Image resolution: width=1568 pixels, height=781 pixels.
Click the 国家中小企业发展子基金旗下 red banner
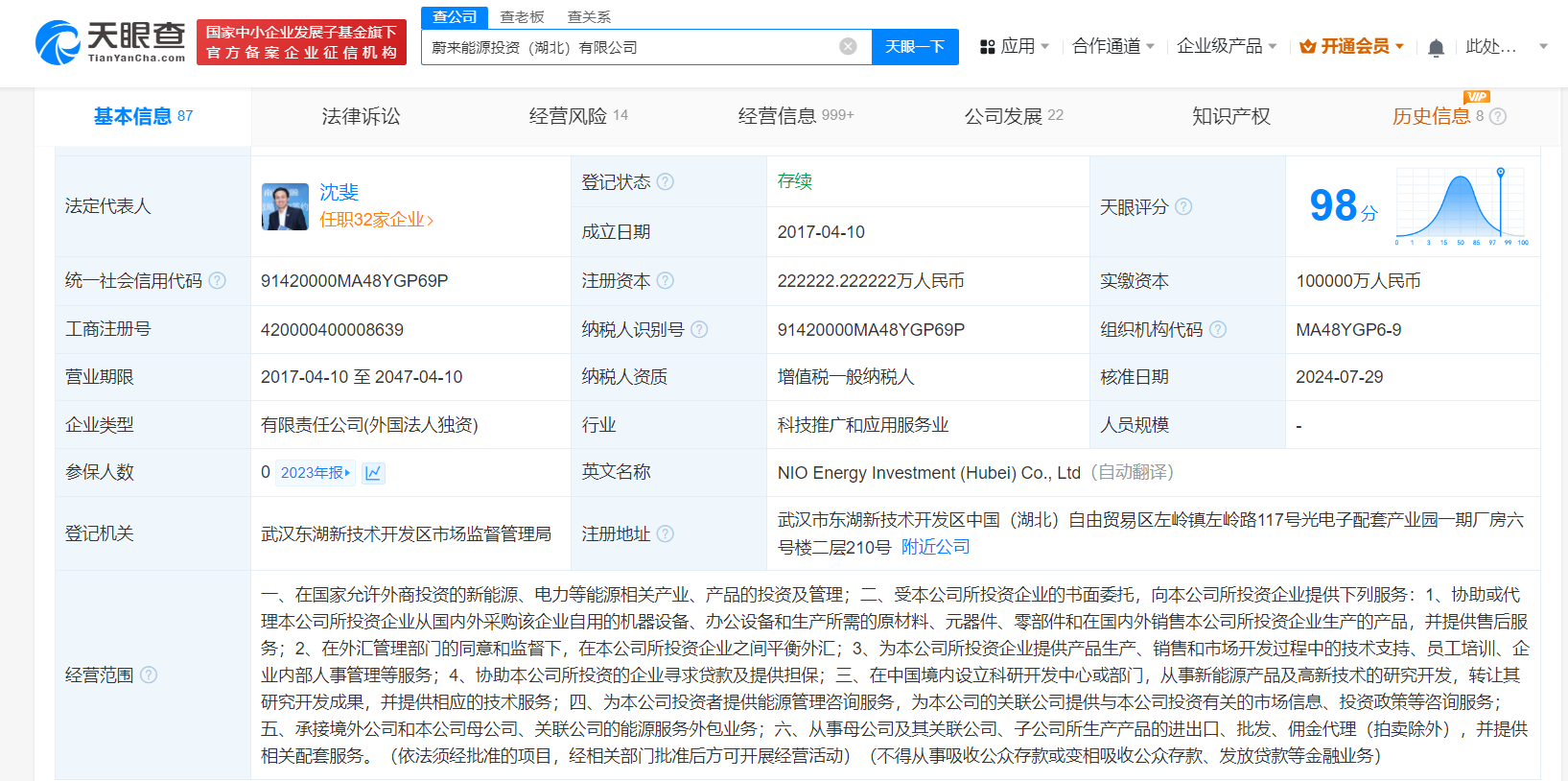coord(301,42)
